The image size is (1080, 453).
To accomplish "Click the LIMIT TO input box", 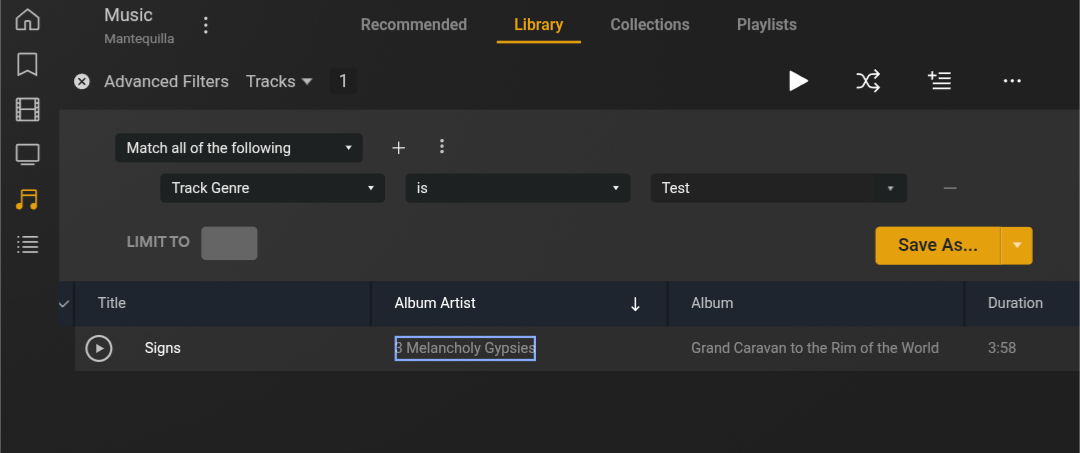I will click(x=229, y=243).
